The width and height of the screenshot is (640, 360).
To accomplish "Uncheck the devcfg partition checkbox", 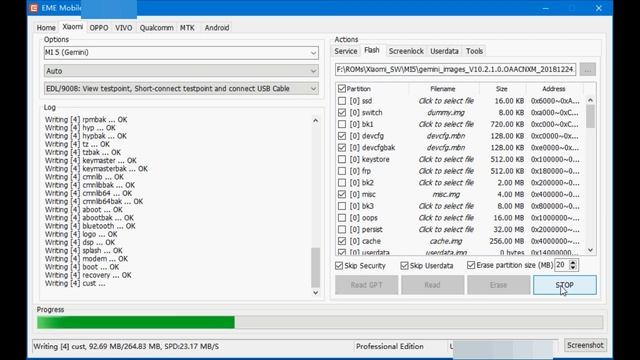I will click(x=342, y=136).
